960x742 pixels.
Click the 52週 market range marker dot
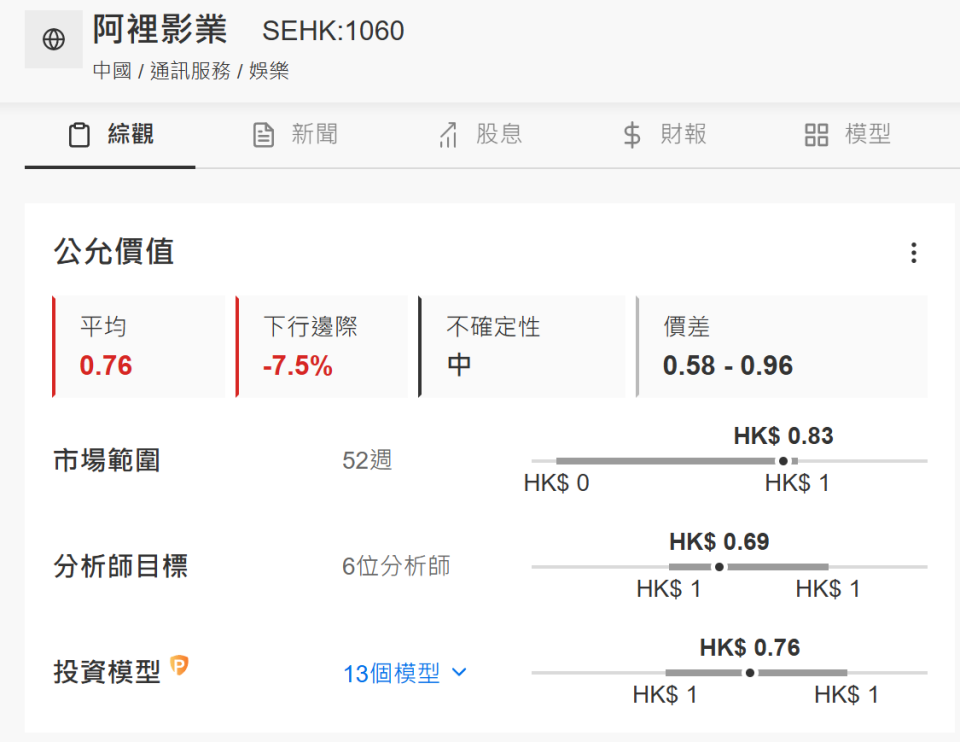(783, 461)
